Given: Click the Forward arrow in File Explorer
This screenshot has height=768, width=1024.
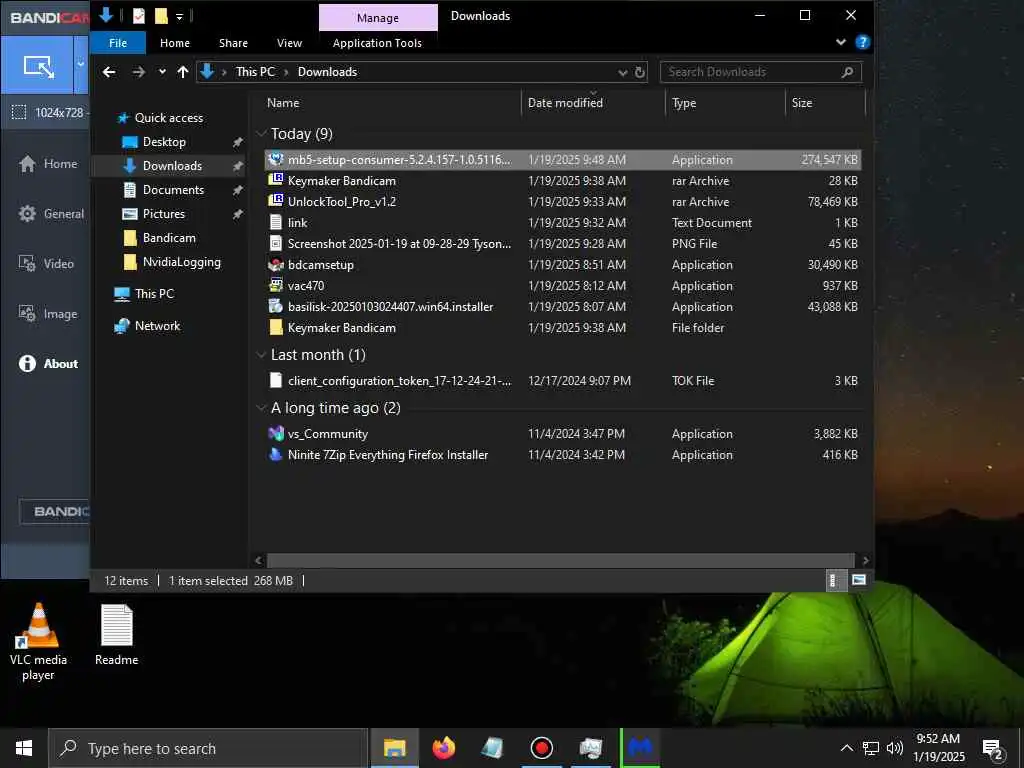Looking at the screenshot, I should tap(138, 72).
